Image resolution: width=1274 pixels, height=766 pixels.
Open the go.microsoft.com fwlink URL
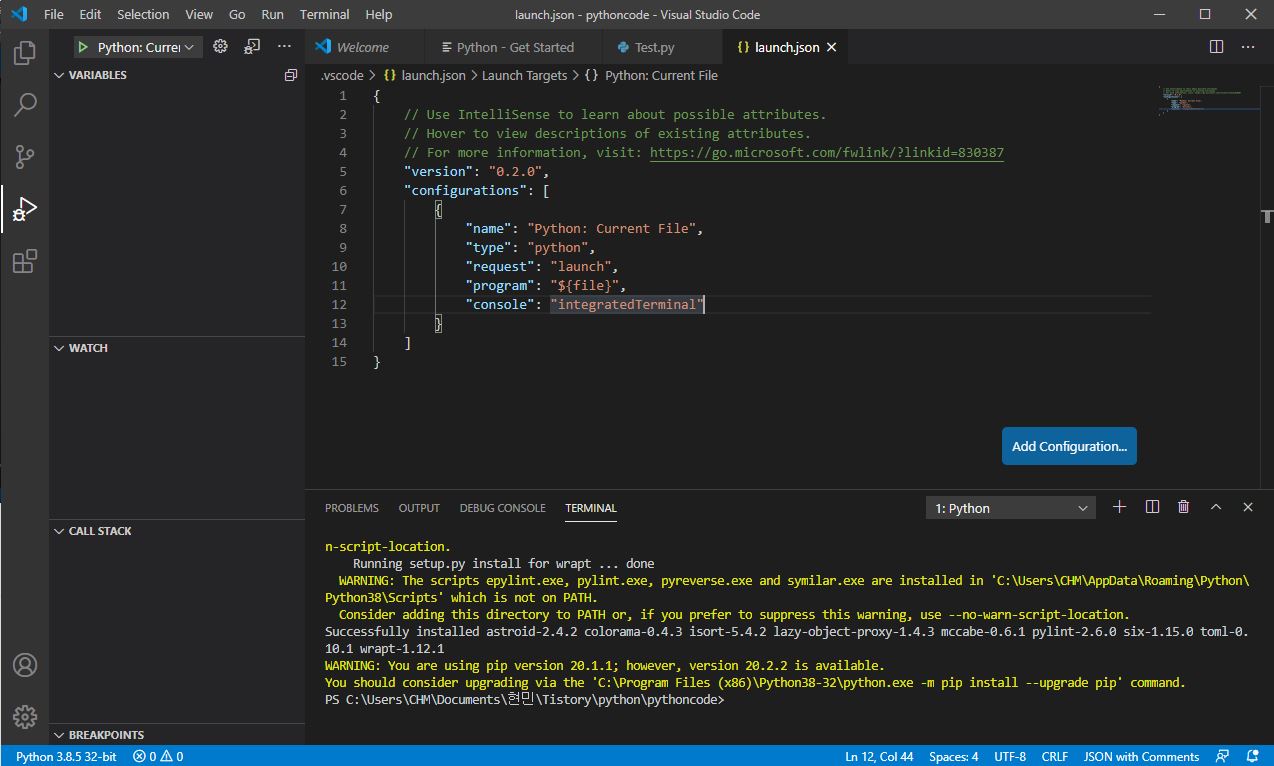tap(826, 153)
